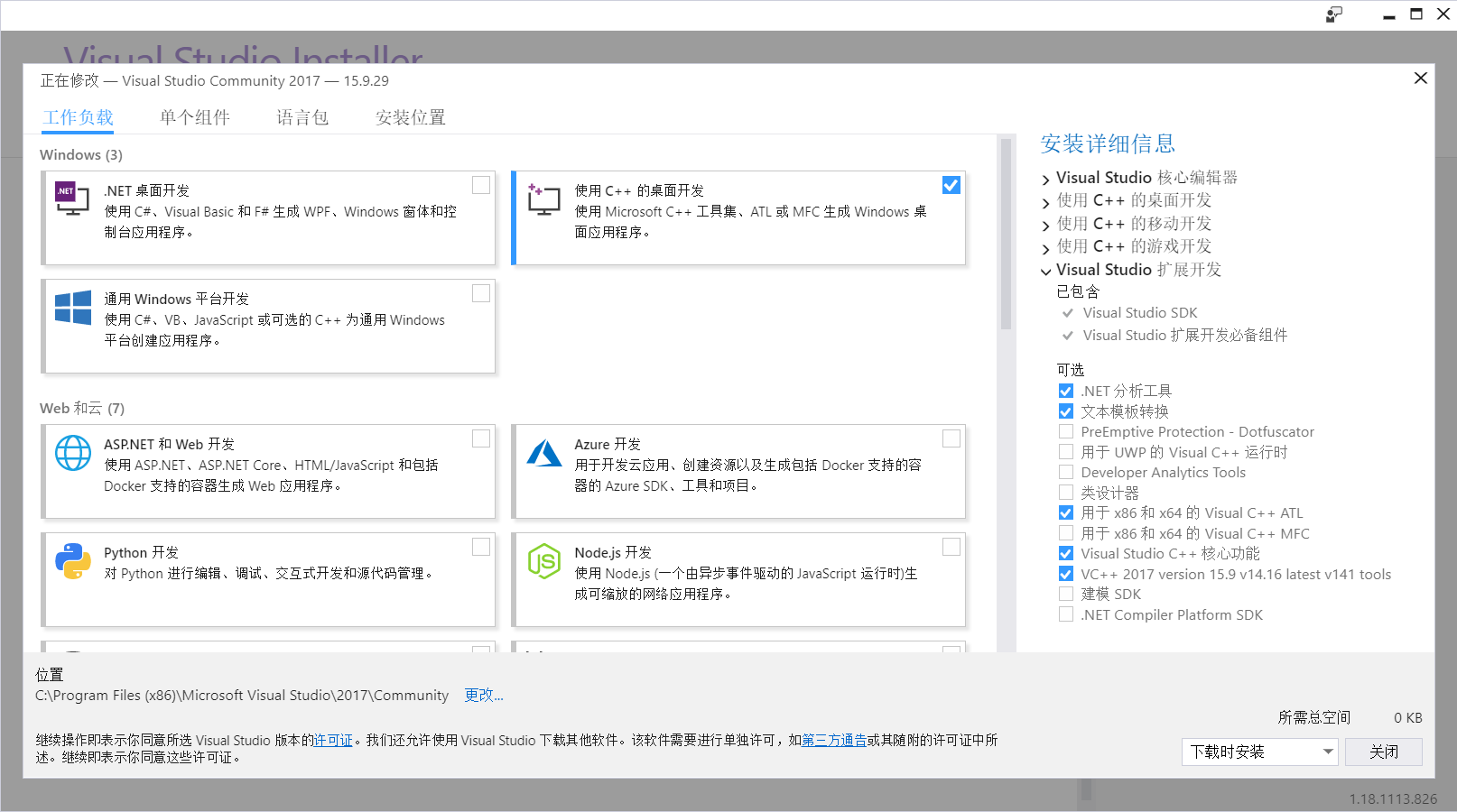The height and width of the screenshot is (812, 1457).
Task: Check the 通用 Windows 平台开发 workload checkbox
Action: pos(481,293)
